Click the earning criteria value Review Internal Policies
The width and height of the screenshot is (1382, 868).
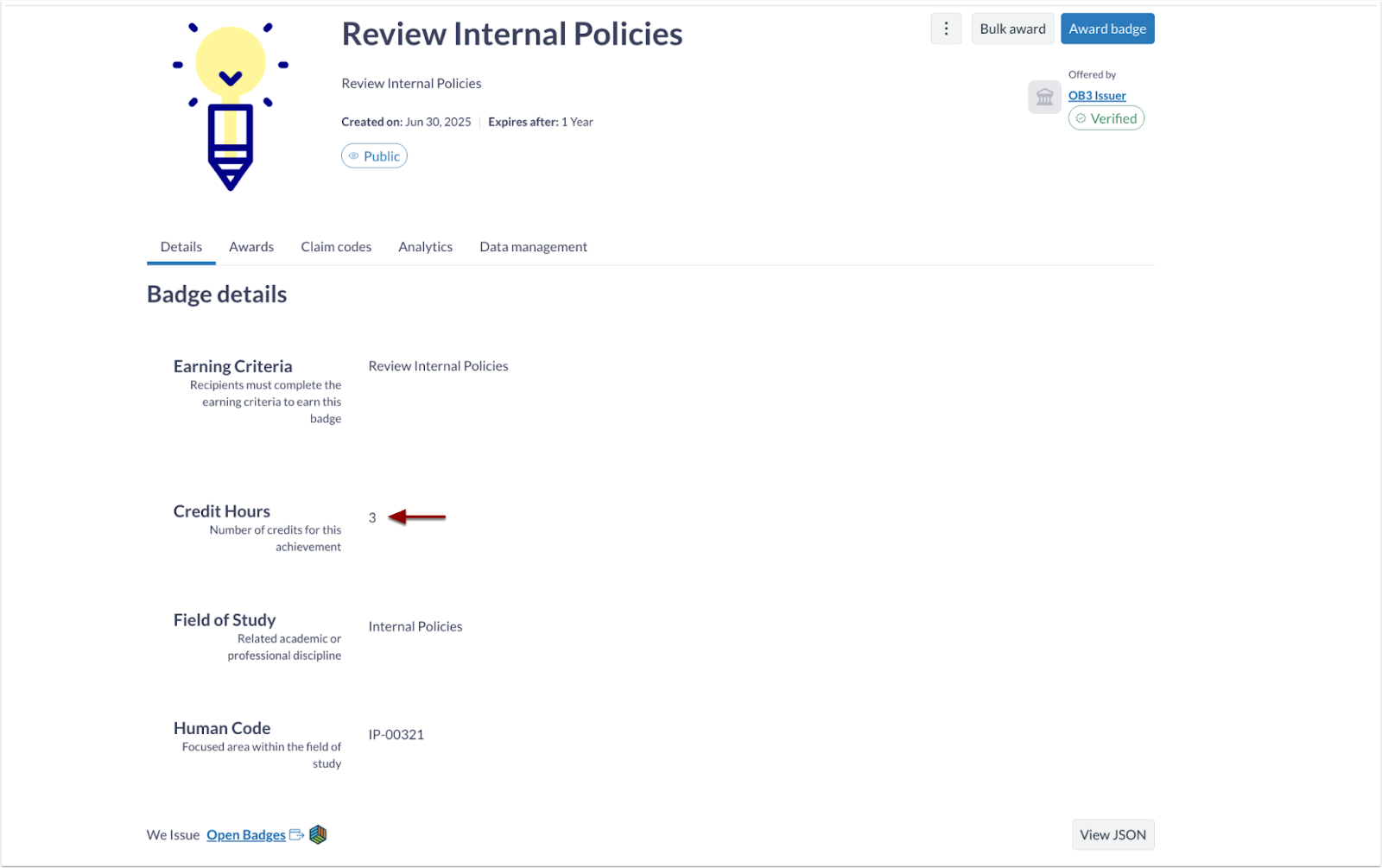(438, 366)
